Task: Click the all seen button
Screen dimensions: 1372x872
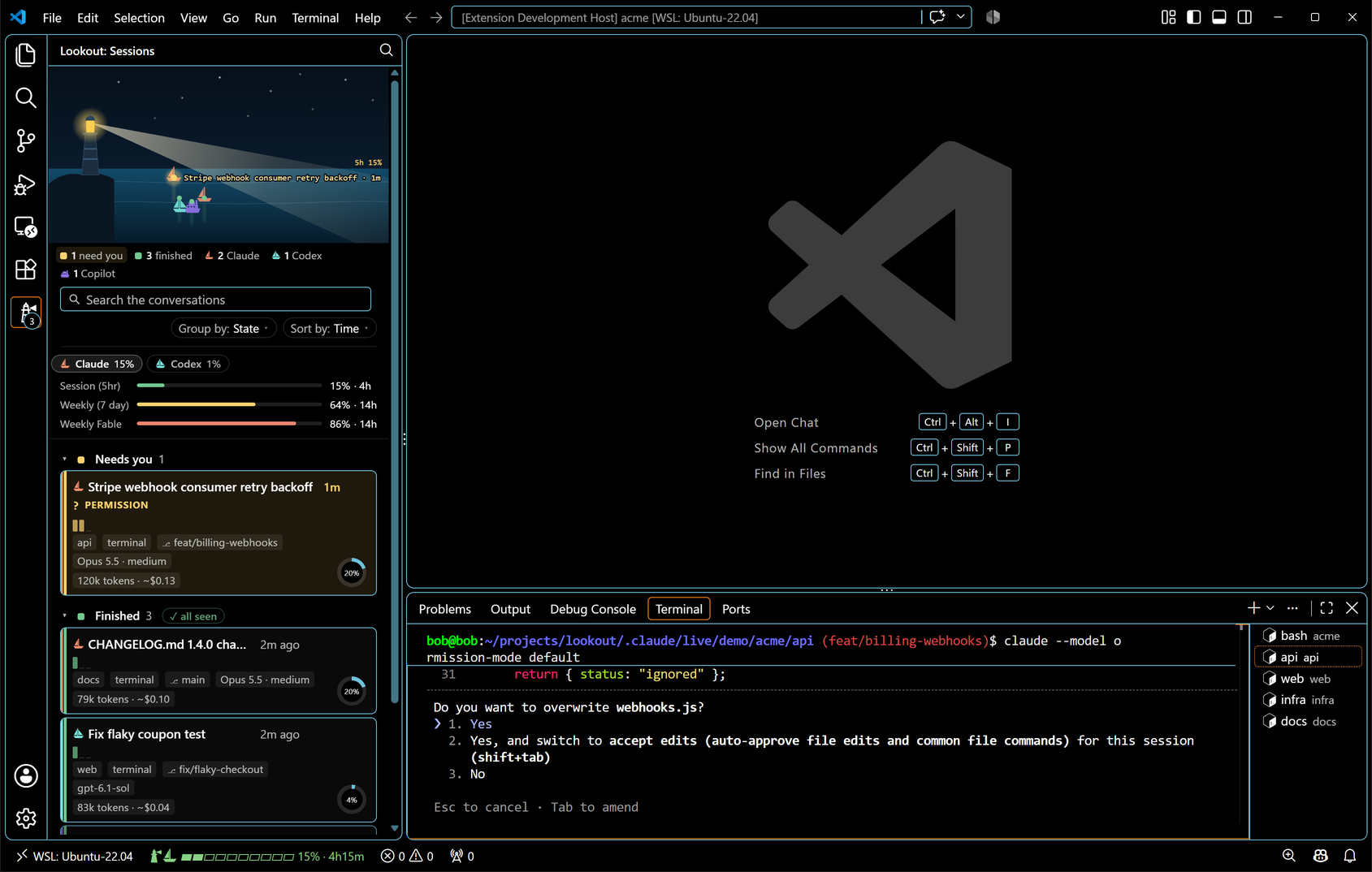Action: pos(193,616)
